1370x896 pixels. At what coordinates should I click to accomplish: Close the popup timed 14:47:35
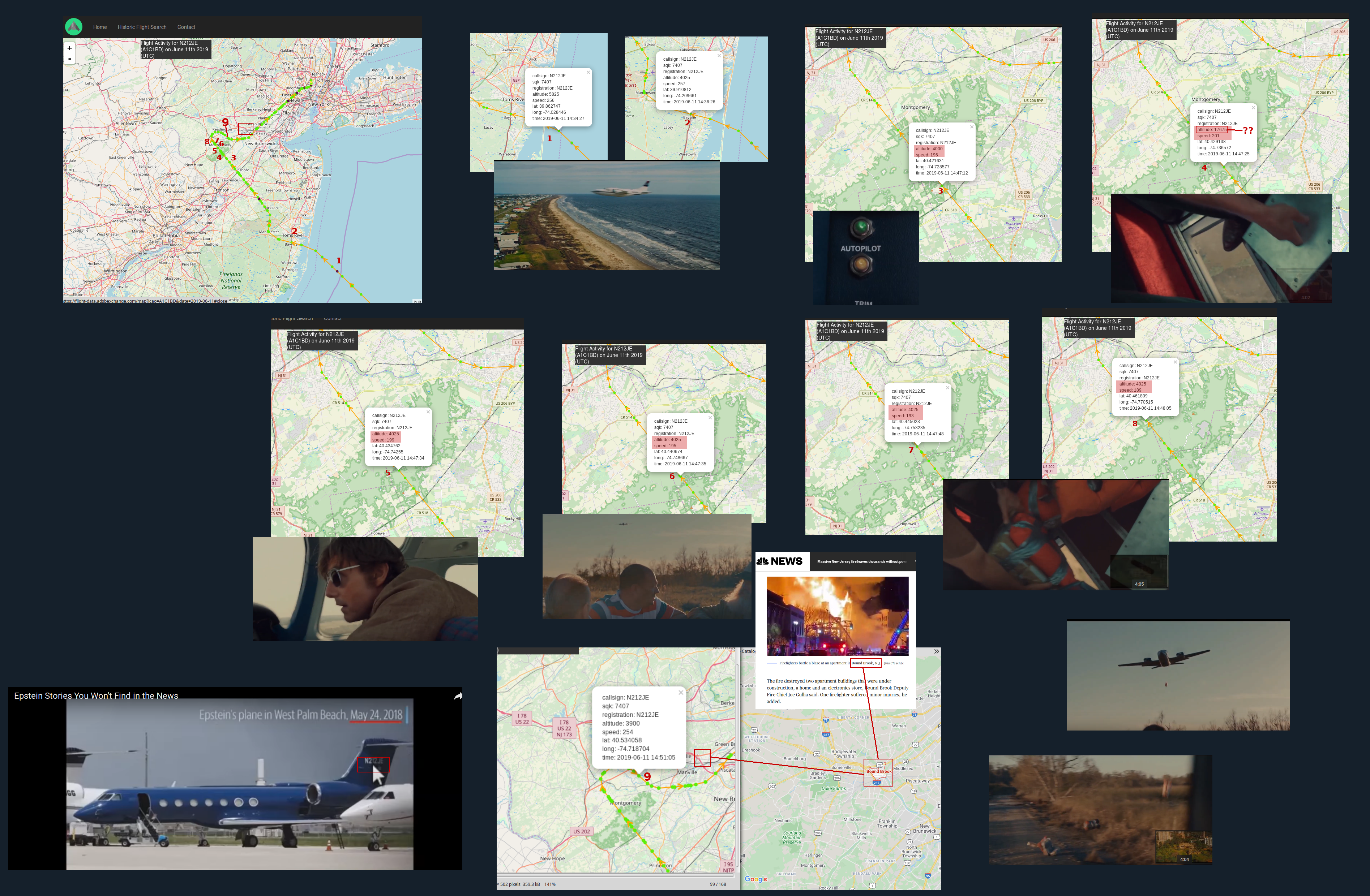point(710,417)
